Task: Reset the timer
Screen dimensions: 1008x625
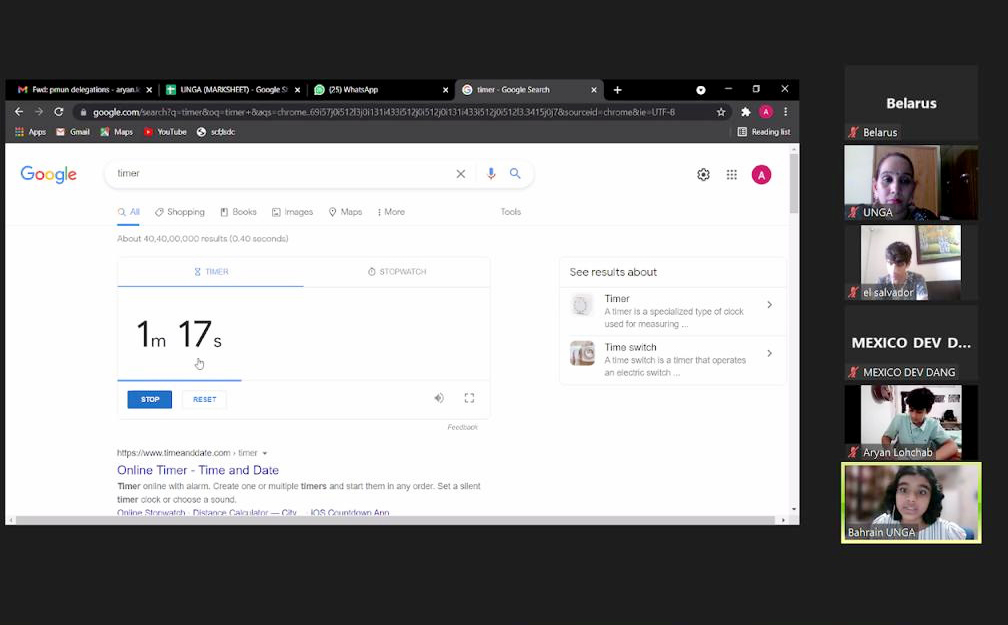Action: tap(204, 399)
